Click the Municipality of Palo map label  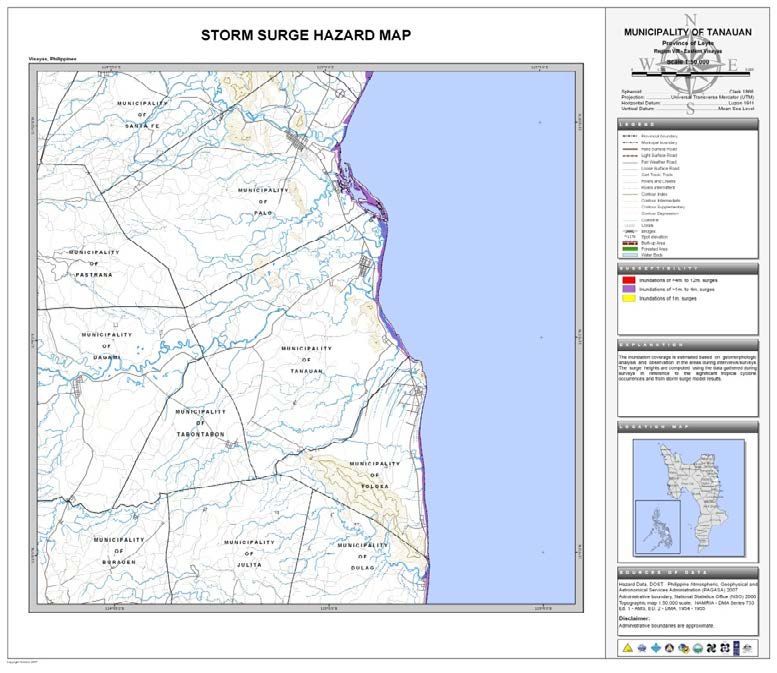(263, 198)
